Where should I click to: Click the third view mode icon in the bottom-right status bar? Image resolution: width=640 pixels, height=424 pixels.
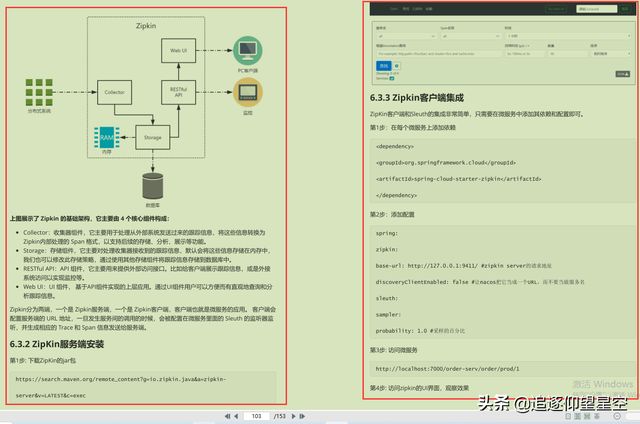(x=587, y=416)
